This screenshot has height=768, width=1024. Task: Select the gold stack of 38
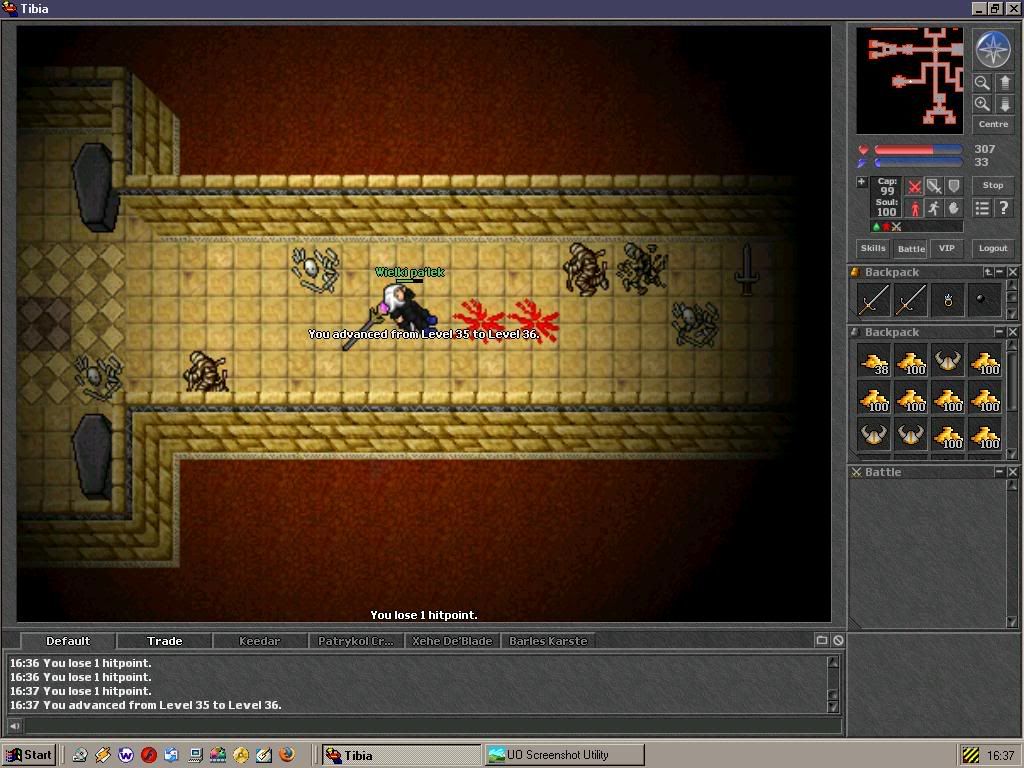click(x=874, y=361)
